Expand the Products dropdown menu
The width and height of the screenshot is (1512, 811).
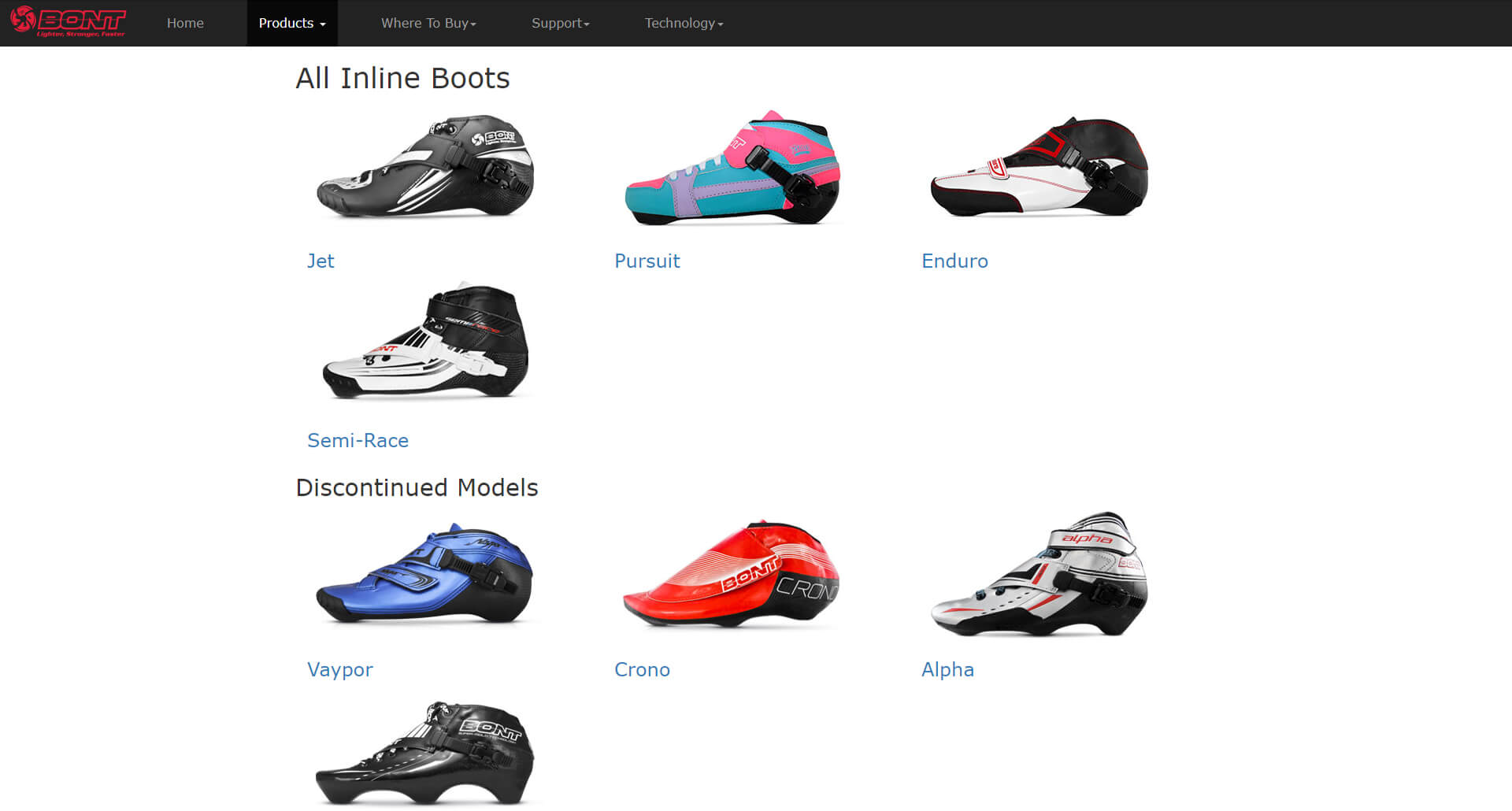pyautogui.click(x=291, y=23)
